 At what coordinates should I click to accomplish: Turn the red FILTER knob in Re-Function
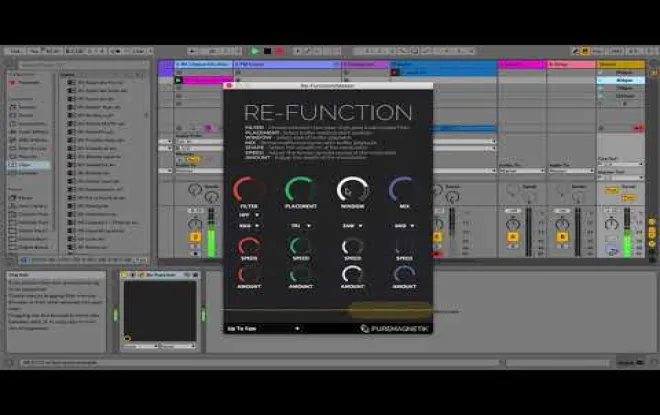249,189
